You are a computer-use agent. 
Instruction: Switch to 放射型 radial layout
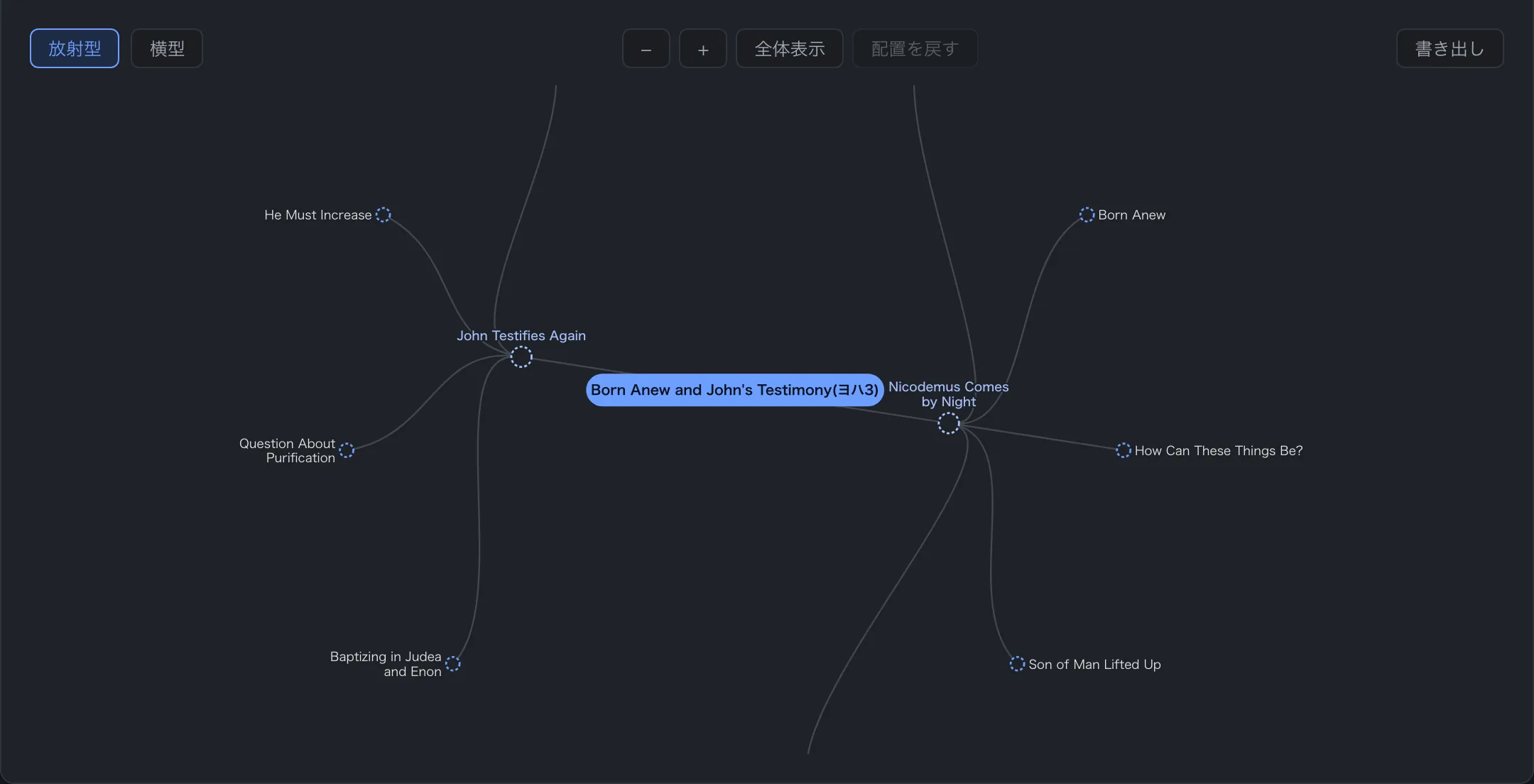(75, 48)
